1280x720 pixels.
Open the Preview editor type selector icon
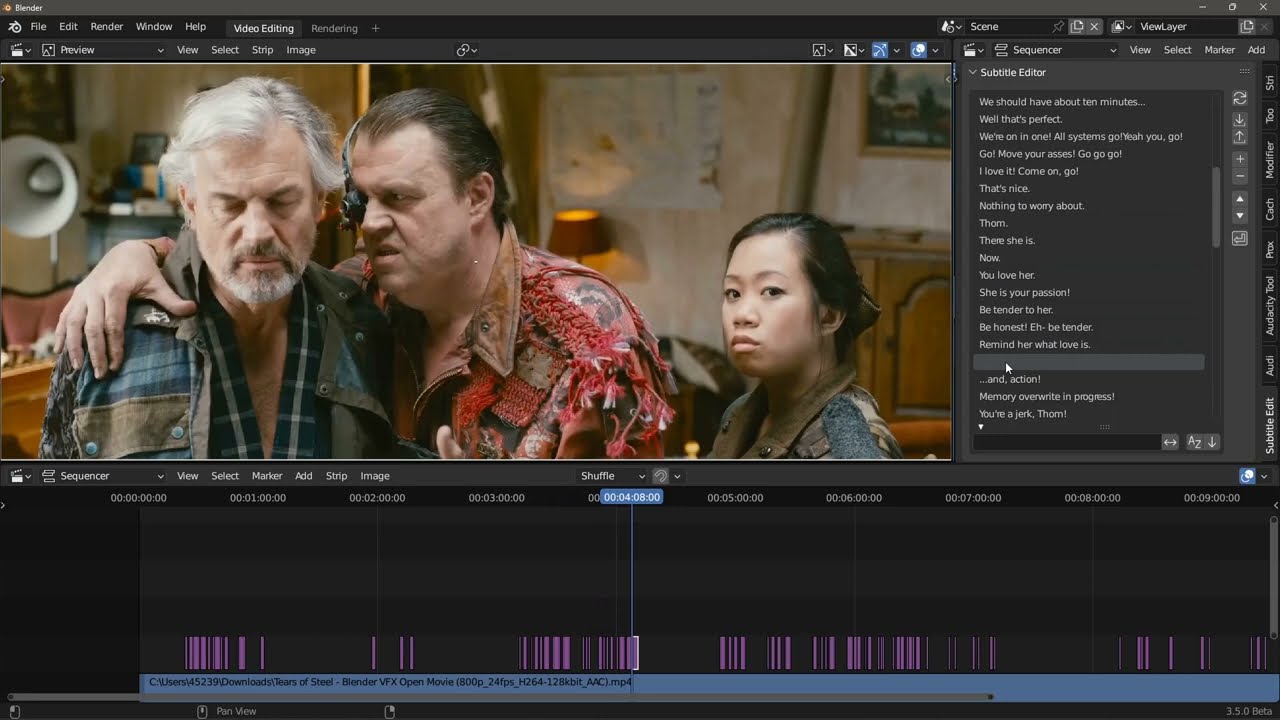(20, 50)
